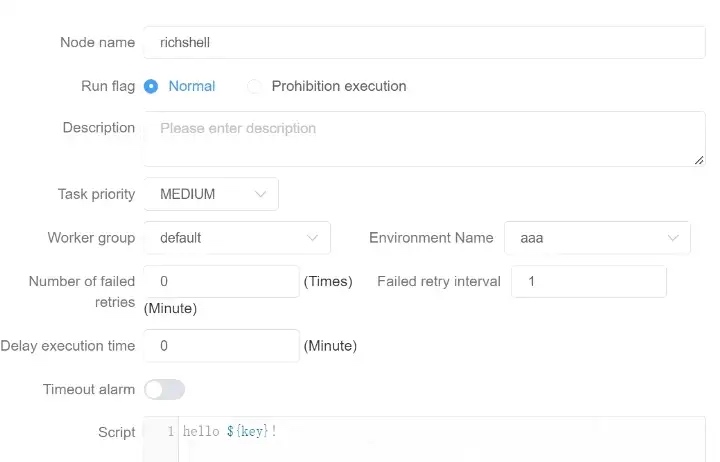Click the Worker group label

91,238
